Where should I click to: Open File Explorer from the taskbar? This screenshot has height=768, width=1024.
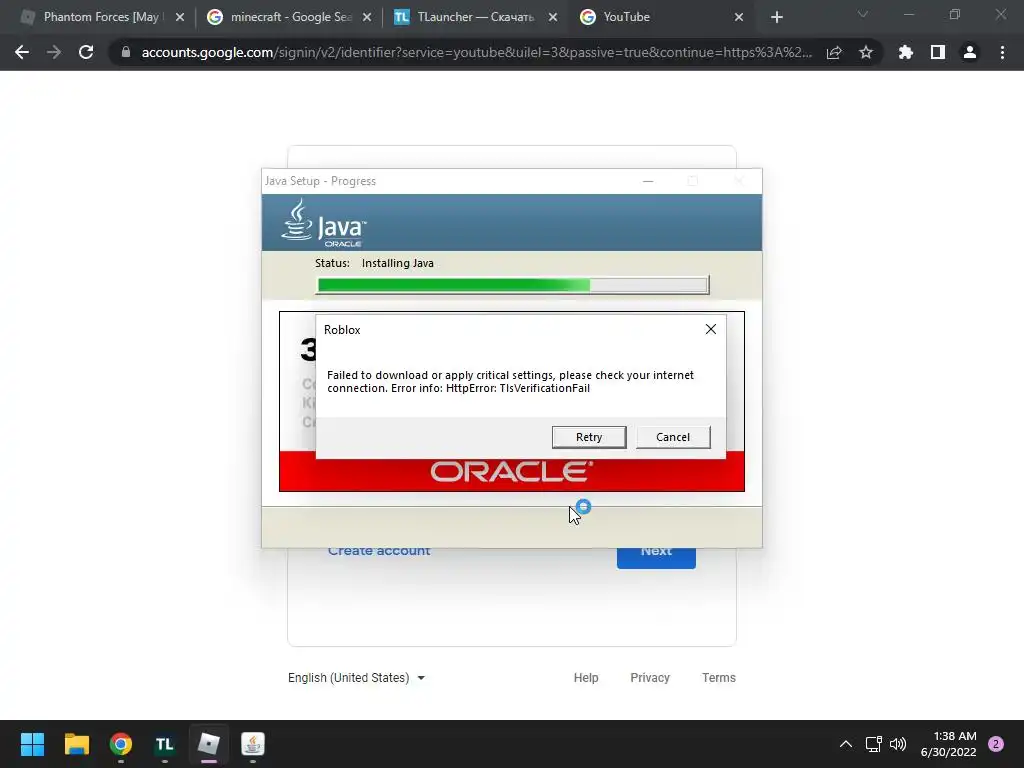[76, 744]
